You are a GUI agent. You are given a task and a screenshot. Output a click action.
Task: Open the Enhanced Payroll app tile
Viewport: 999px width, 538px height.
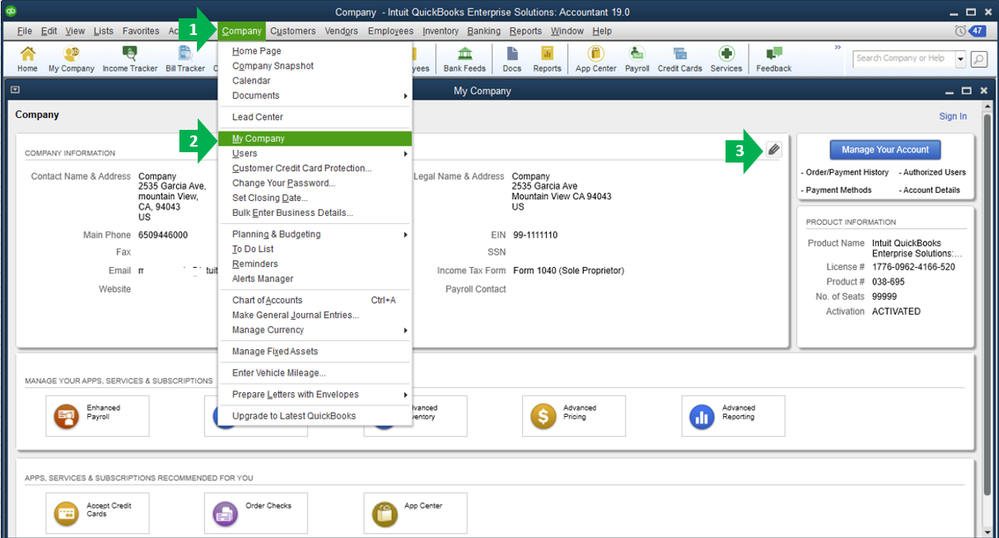click(97, 416)
